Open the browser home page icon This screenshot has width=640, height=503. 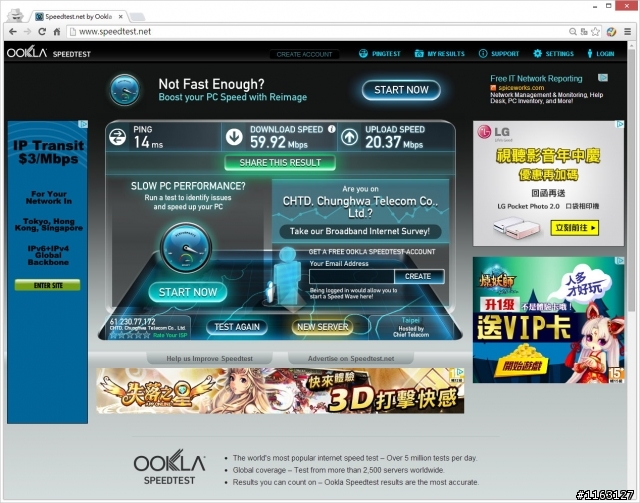(57, 31)
